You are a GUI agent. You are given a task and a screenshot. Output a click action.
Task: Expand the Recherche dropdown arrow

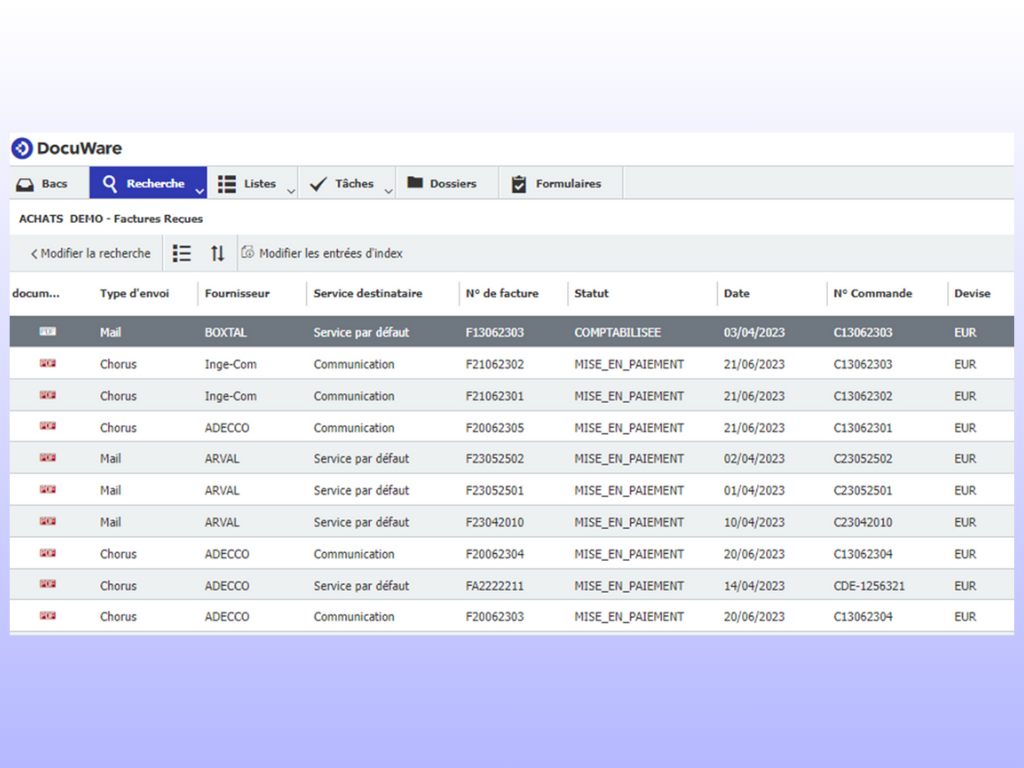[200, 191]
